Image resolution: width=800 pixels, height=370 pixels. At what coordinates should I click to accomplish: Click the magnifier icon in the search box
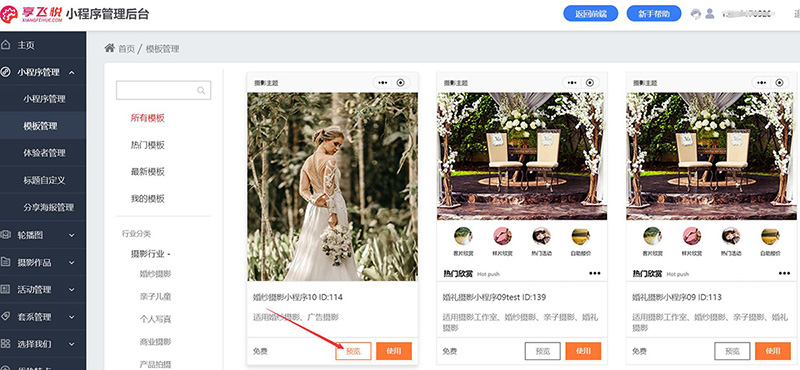[x=201, y=90]
